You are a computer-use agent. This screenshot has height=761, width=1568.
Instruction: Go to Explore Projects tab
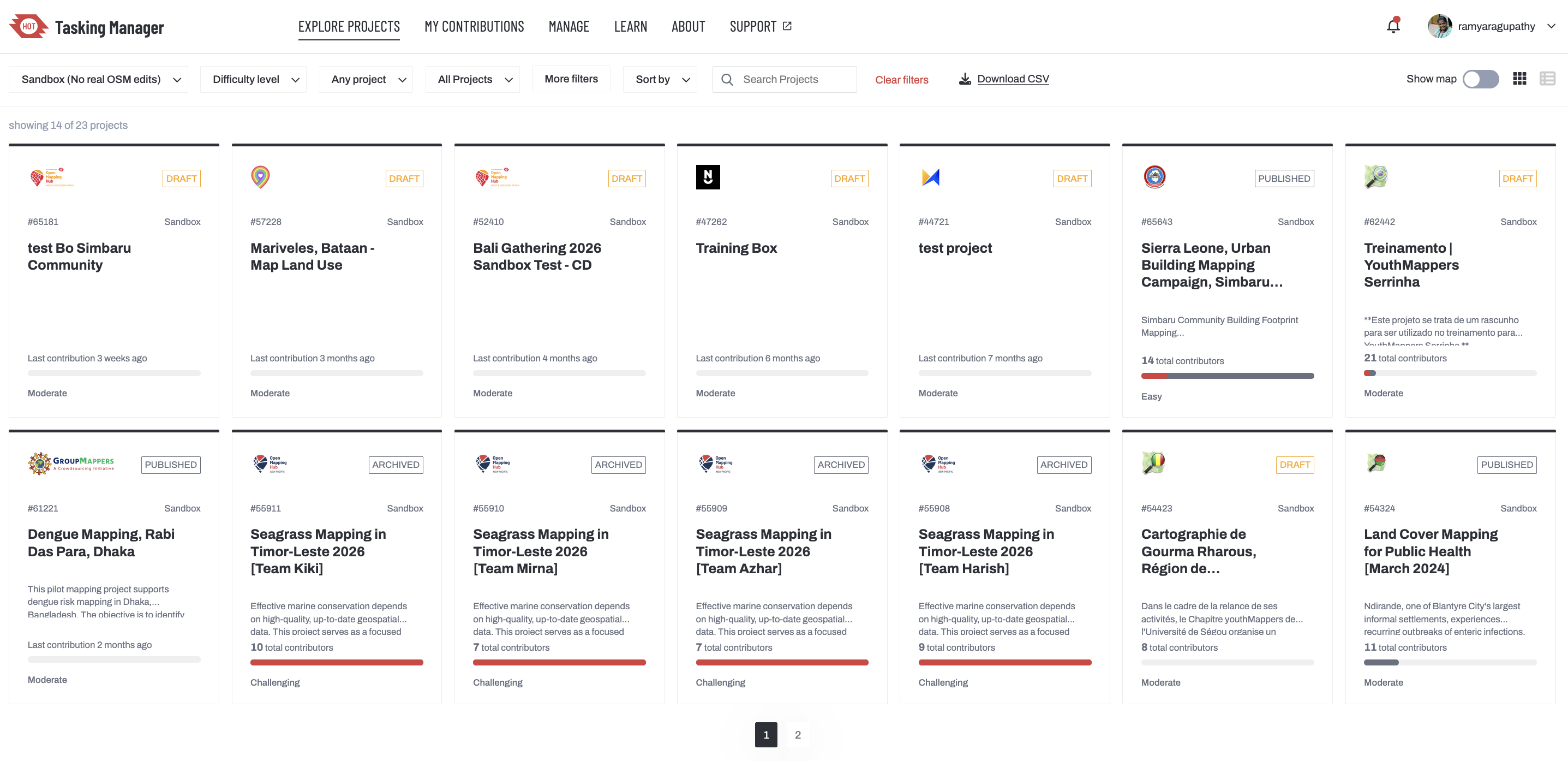[349, 26]
